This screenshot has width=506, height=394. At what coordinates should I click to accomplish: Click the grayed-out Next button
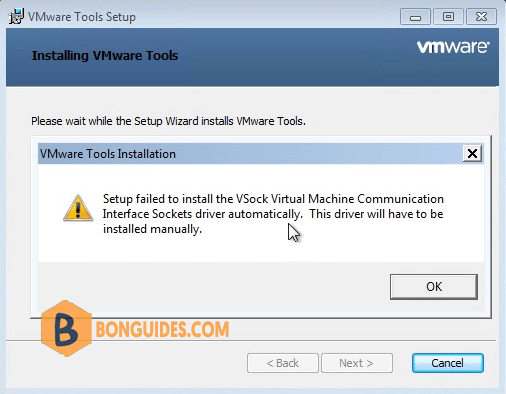tap(356, 363)
